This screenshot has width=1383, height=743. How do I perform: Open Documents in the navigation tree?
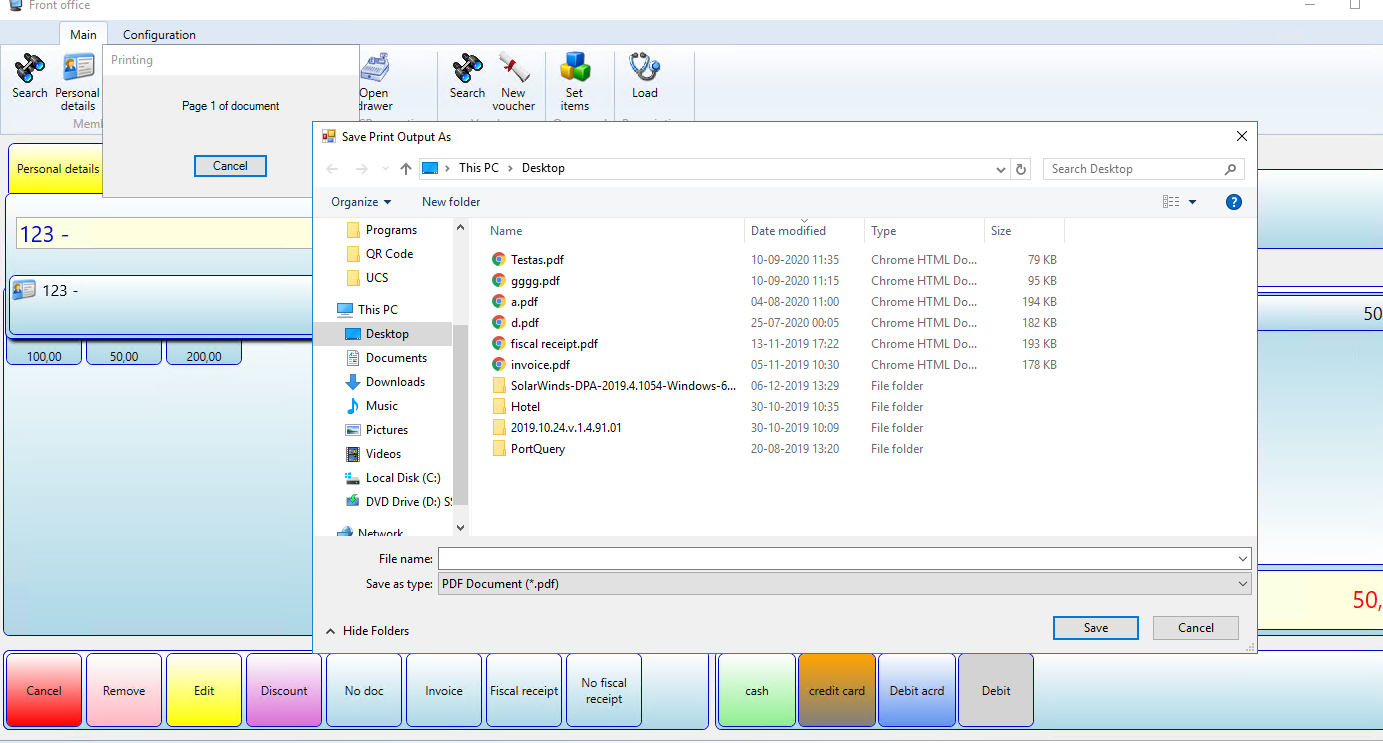coord(386,358)
